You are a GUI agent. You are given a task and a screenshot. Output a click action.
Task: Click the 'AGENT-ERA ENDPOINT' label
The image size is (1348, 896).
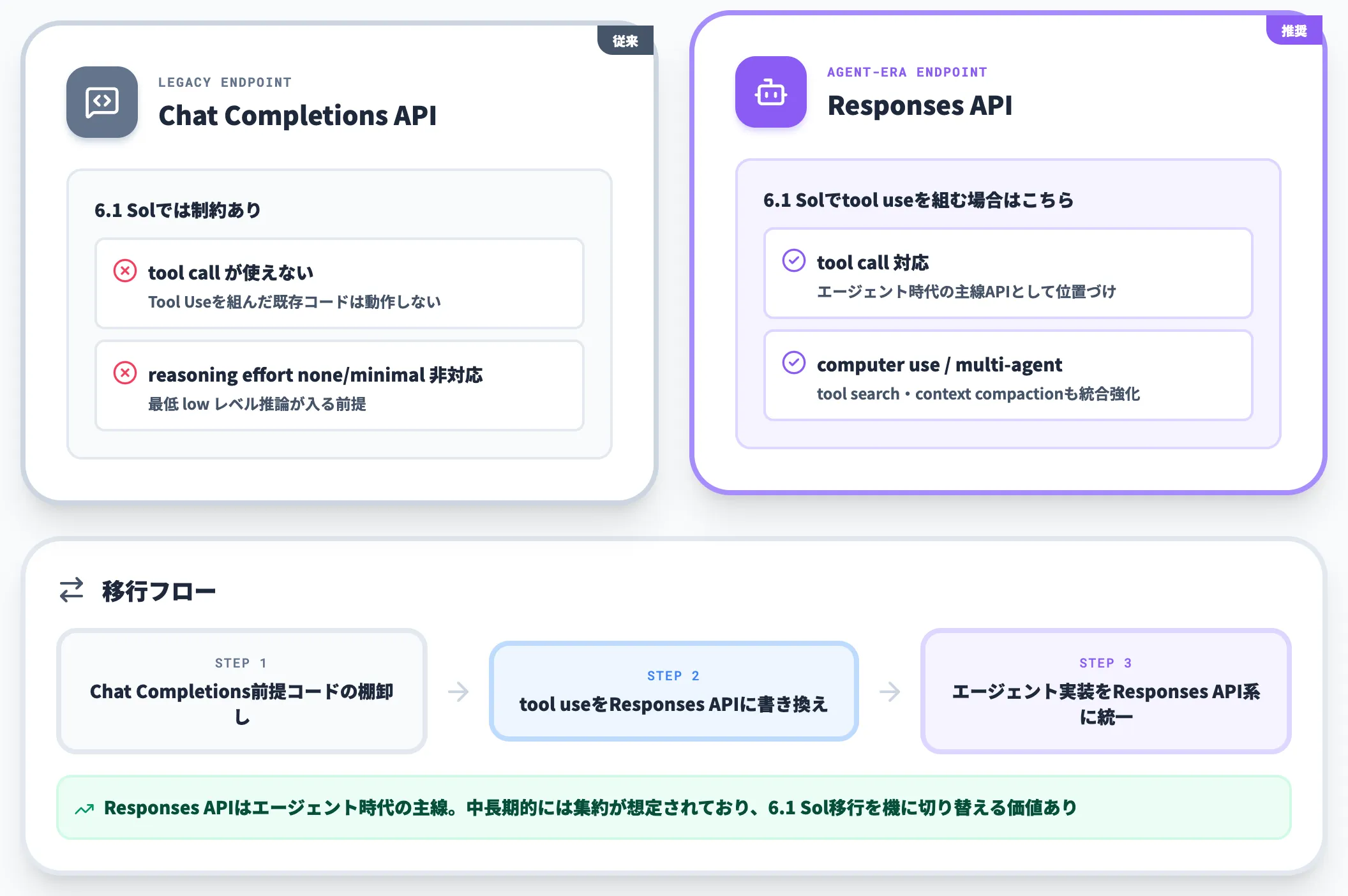907,72
